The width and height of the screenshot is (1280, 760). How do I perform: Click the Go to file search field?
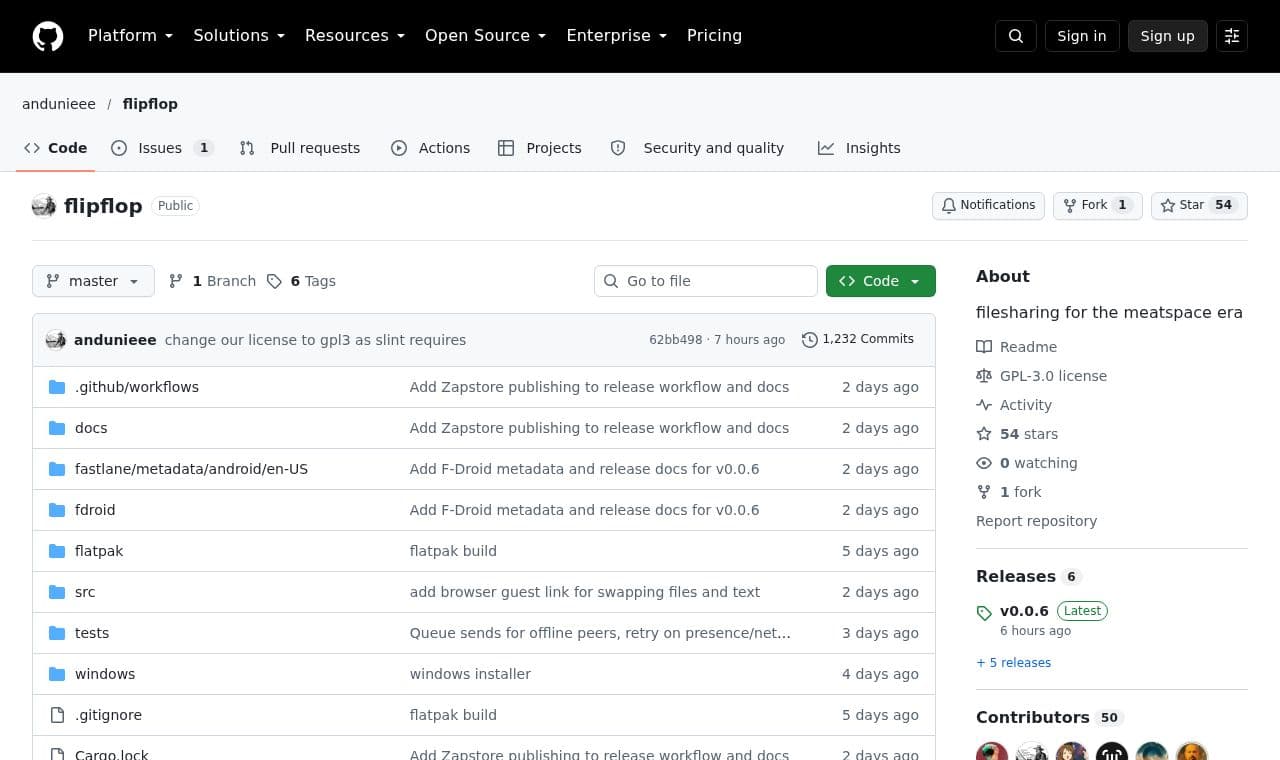(x=706, y=281)
